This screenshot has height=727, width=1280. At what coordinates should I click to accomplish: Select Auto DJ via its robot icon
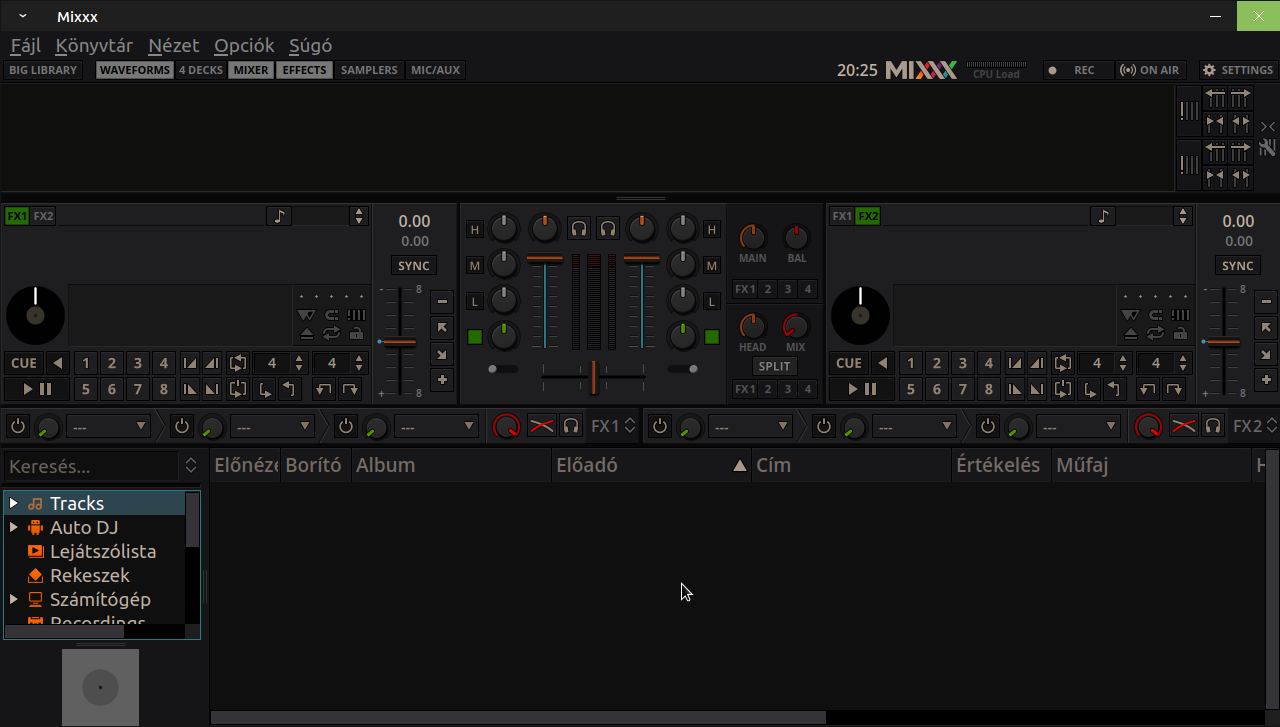(35, 527)
